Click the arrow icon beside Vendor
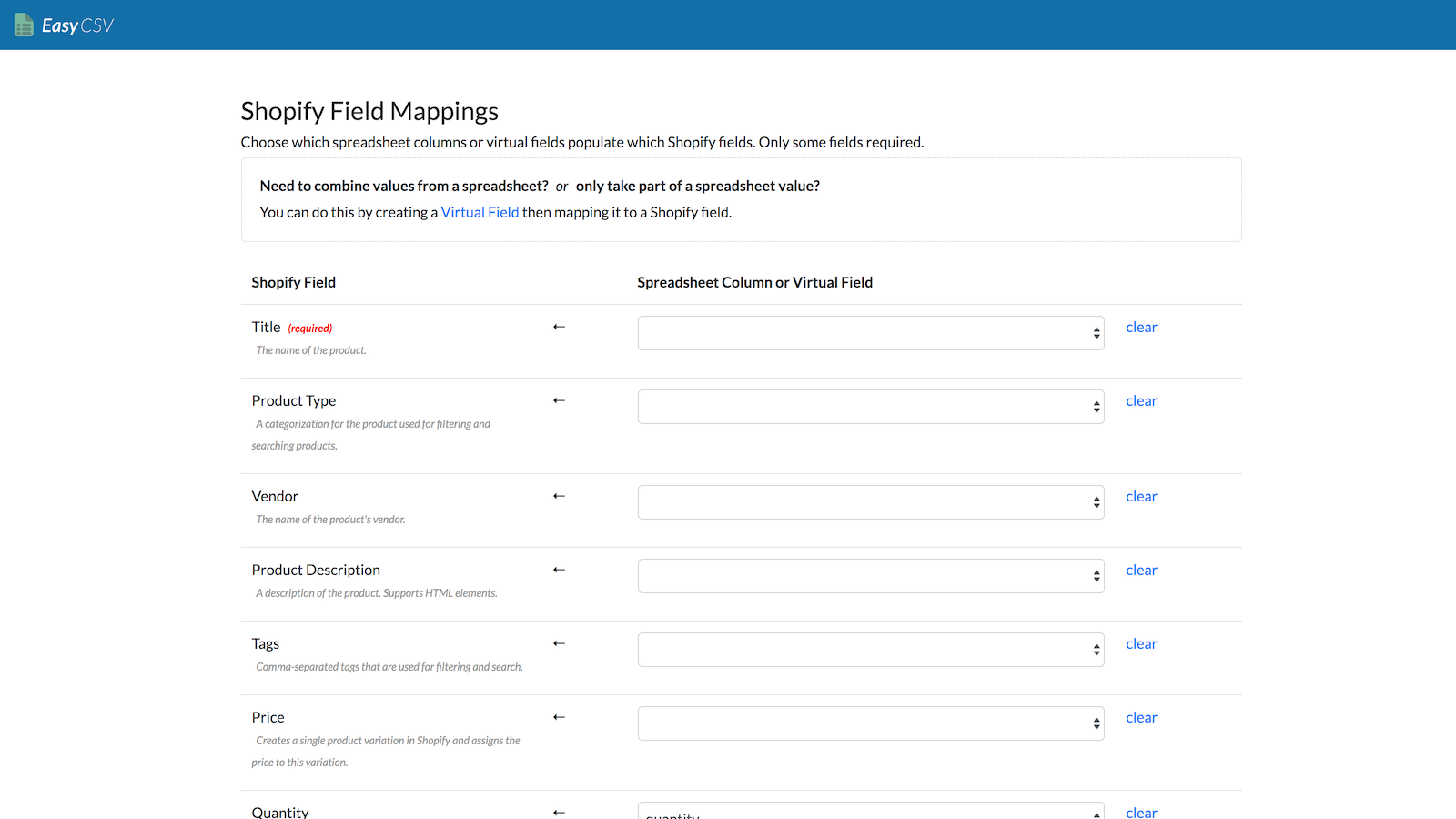 559,496
